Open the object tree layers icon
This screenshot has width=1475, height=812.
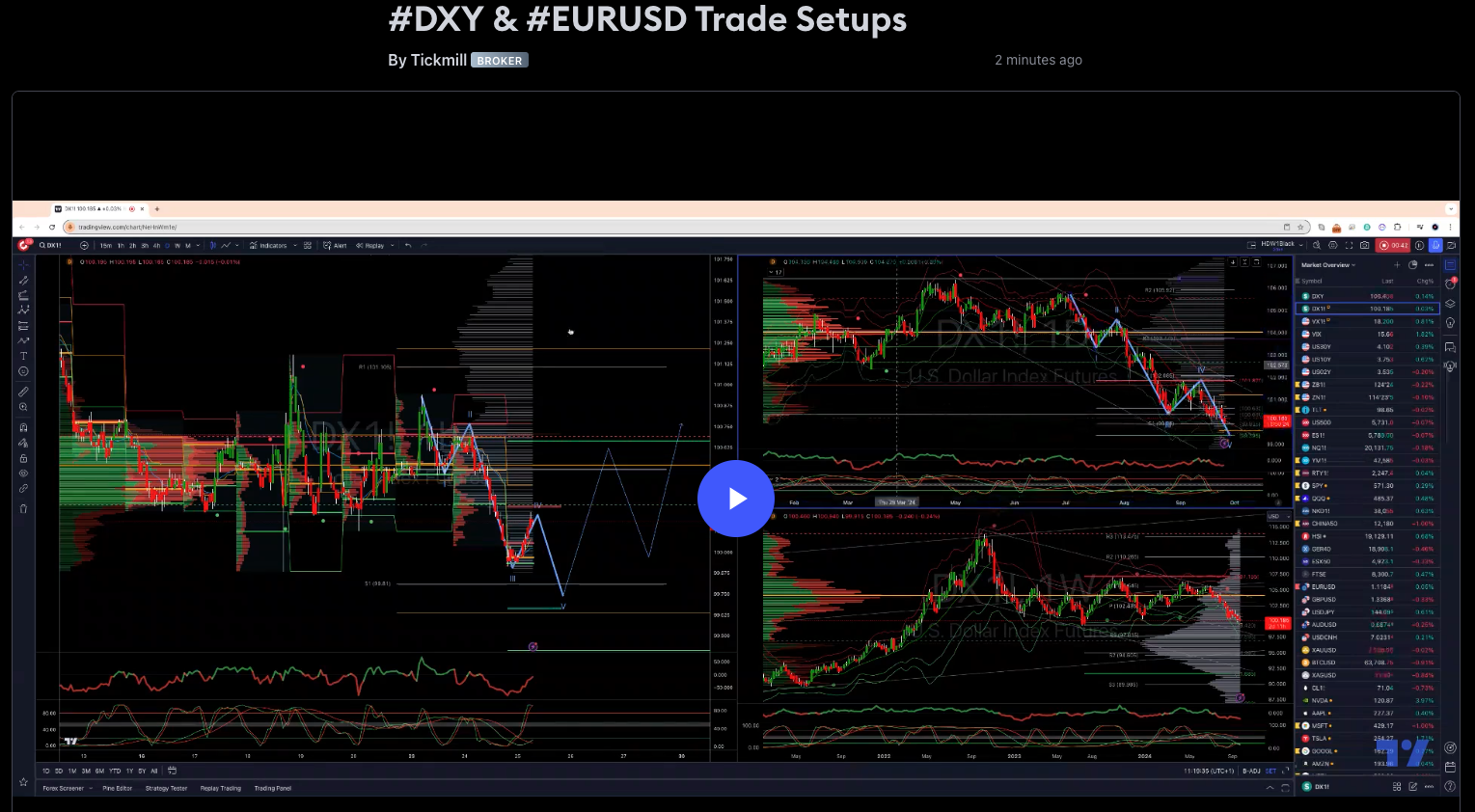[x=1450, y=304]
